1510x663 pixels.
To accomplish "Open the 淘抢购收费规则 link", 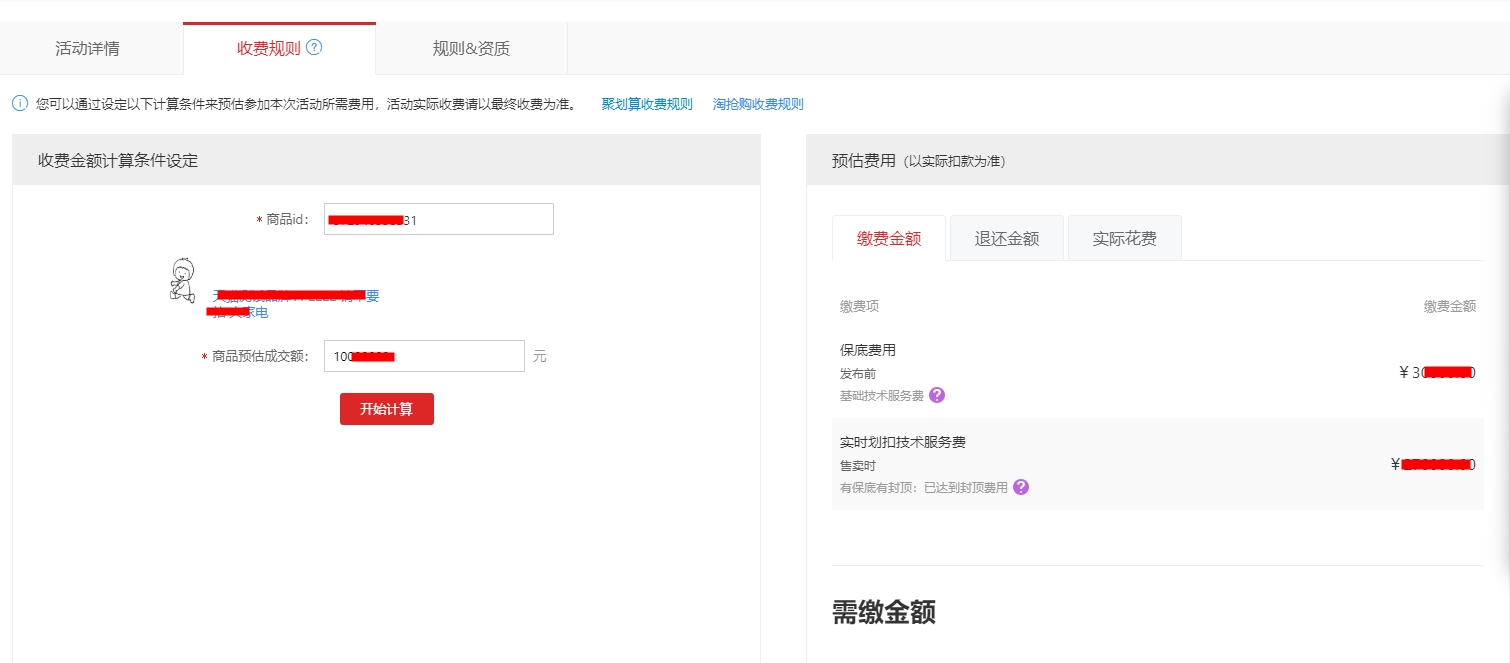I will (758, 103).
